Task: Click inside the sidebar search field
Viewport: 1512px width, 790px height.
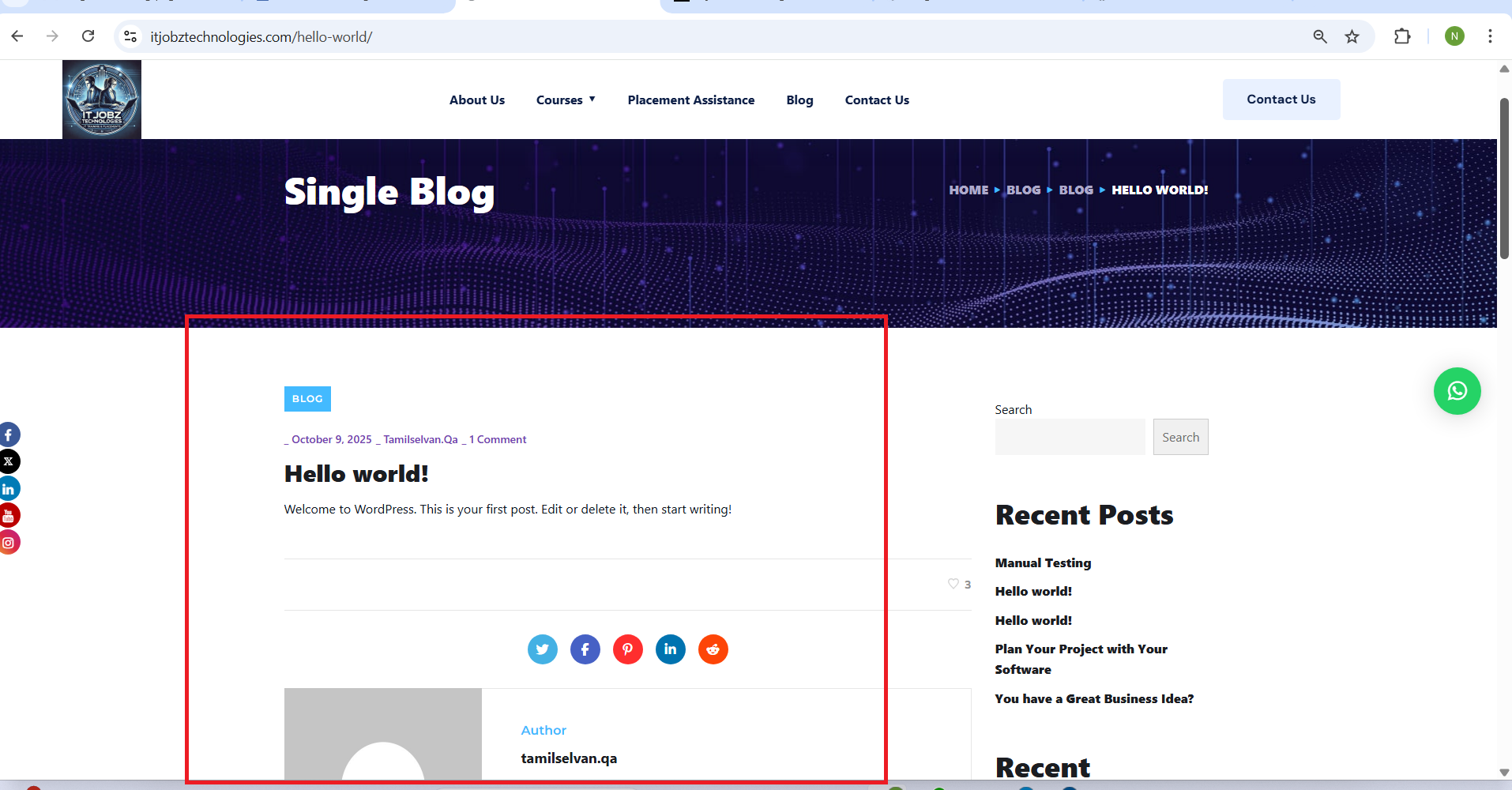Action: click(1070, 437)
